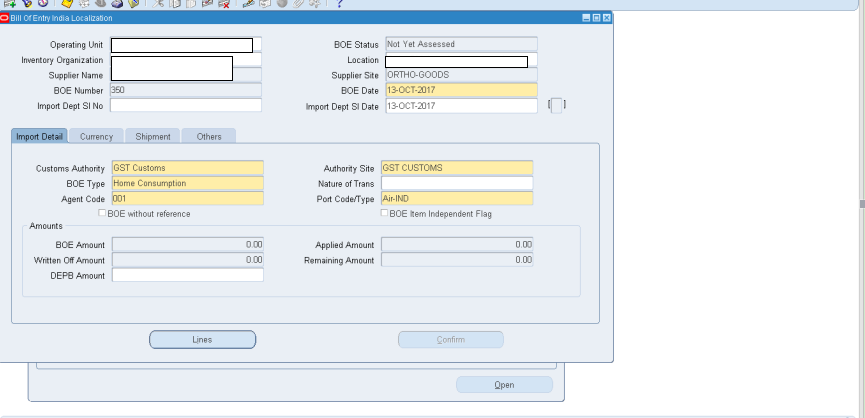The height and width of the screenshot is (418, 865).
Task: Click Open button in the background window
Action: 504,385
